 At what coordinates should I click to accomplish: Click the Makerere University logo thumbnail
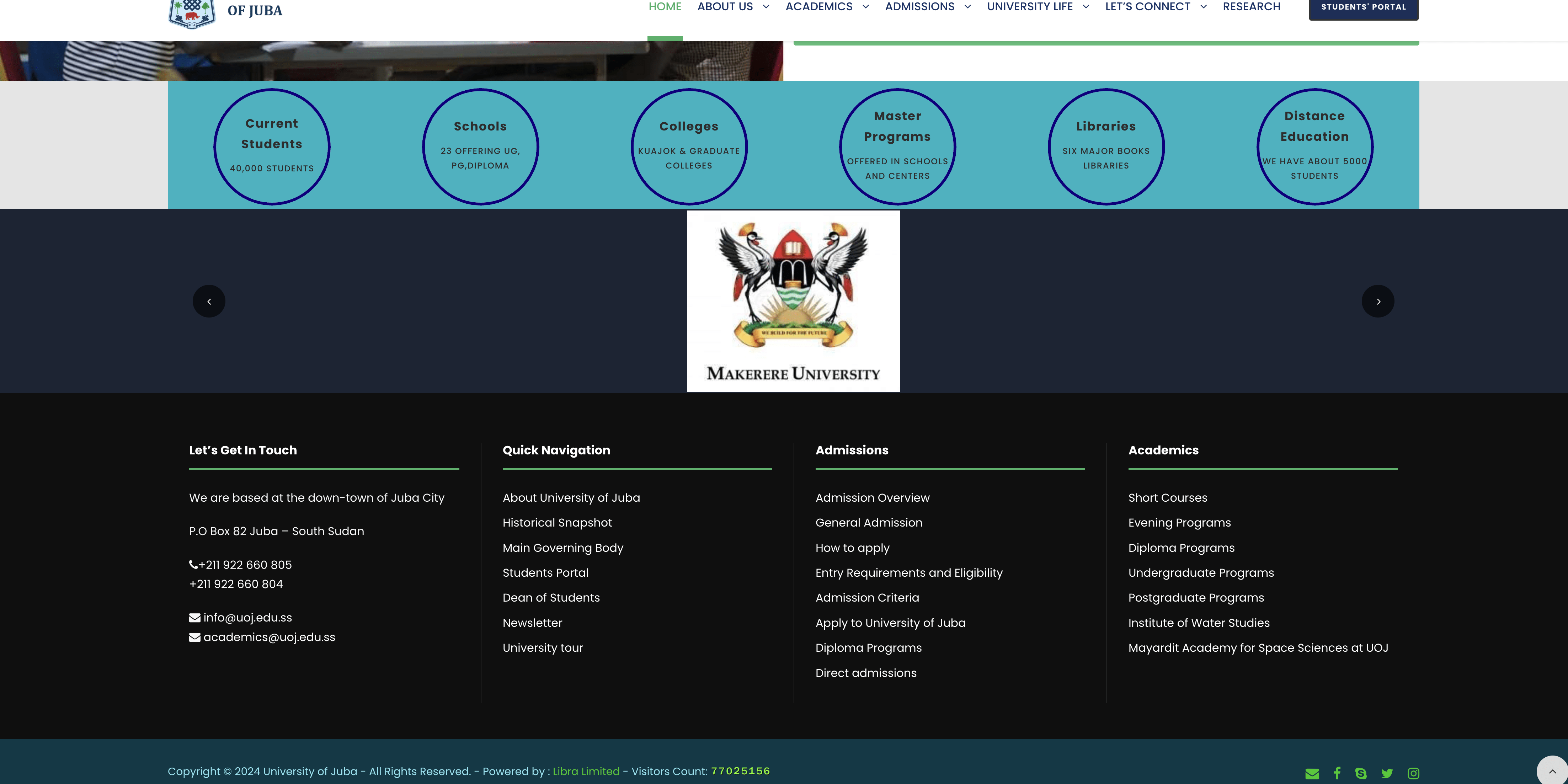pos(793,301)
